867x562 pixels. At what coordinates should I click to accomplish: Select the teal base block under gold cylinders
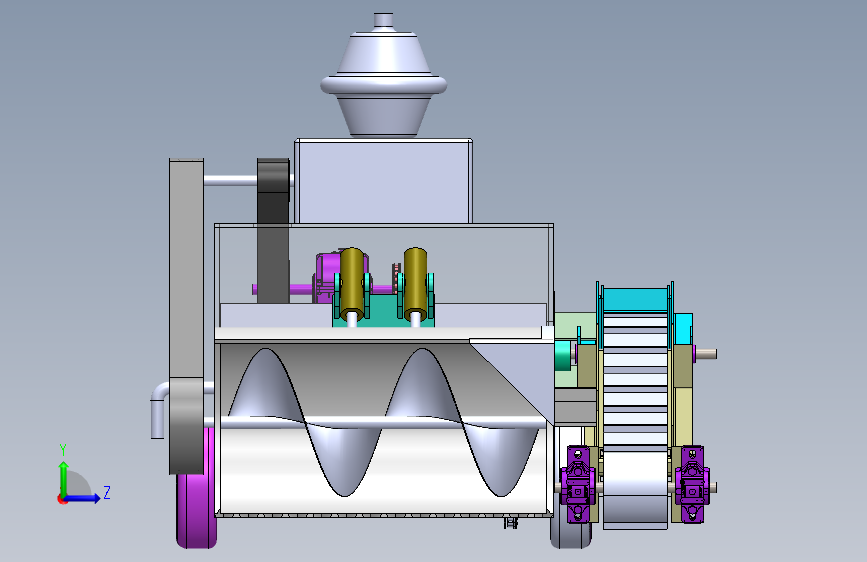click(x=383, y=311)
